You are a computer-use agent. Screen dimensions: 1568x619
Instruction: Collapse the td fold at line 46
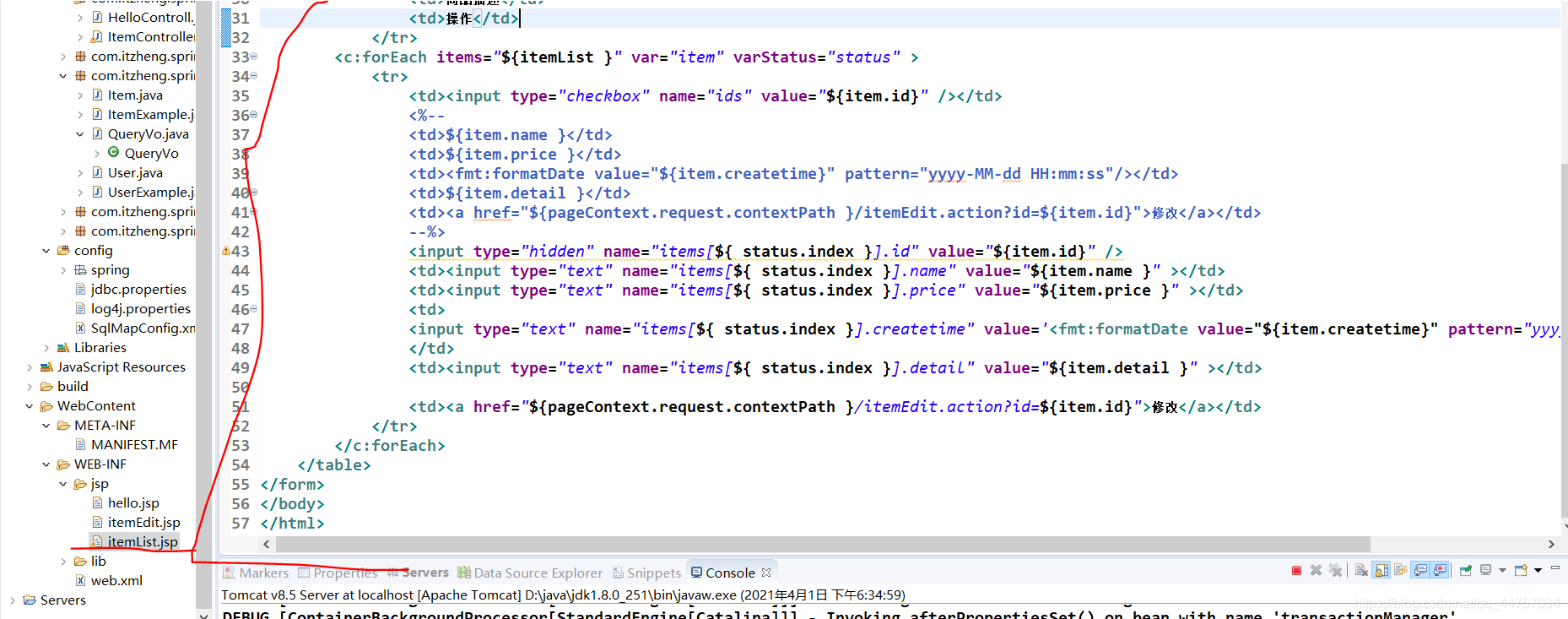point(253,309)
